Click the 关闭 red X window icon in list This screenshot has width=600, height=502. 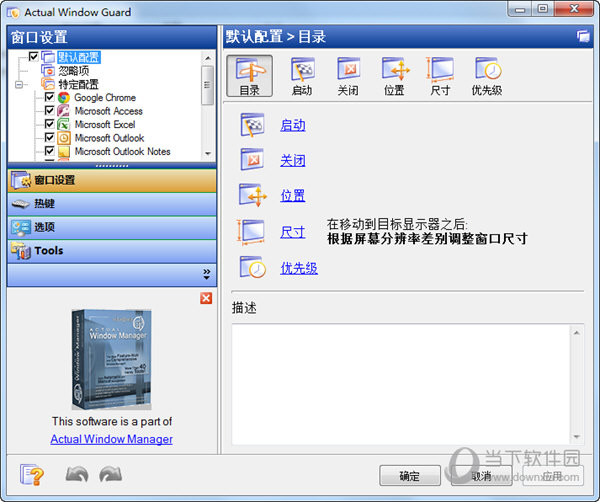click(x=253, y=159)
